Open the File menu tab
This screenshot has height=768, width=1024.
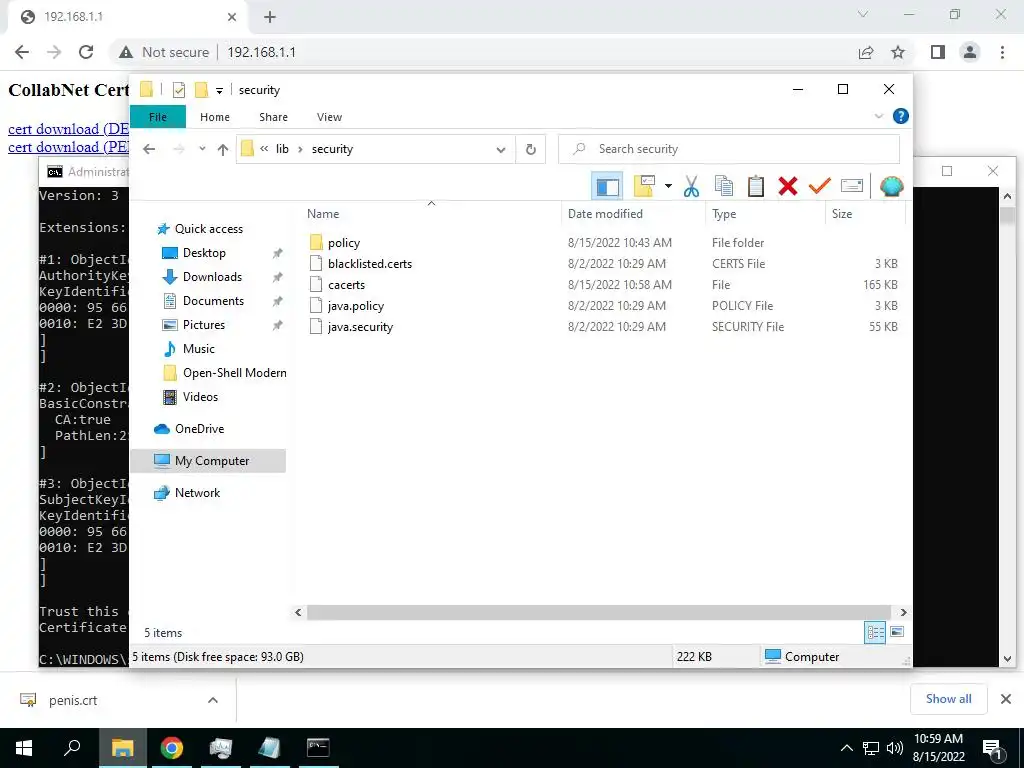click(158, 117)
